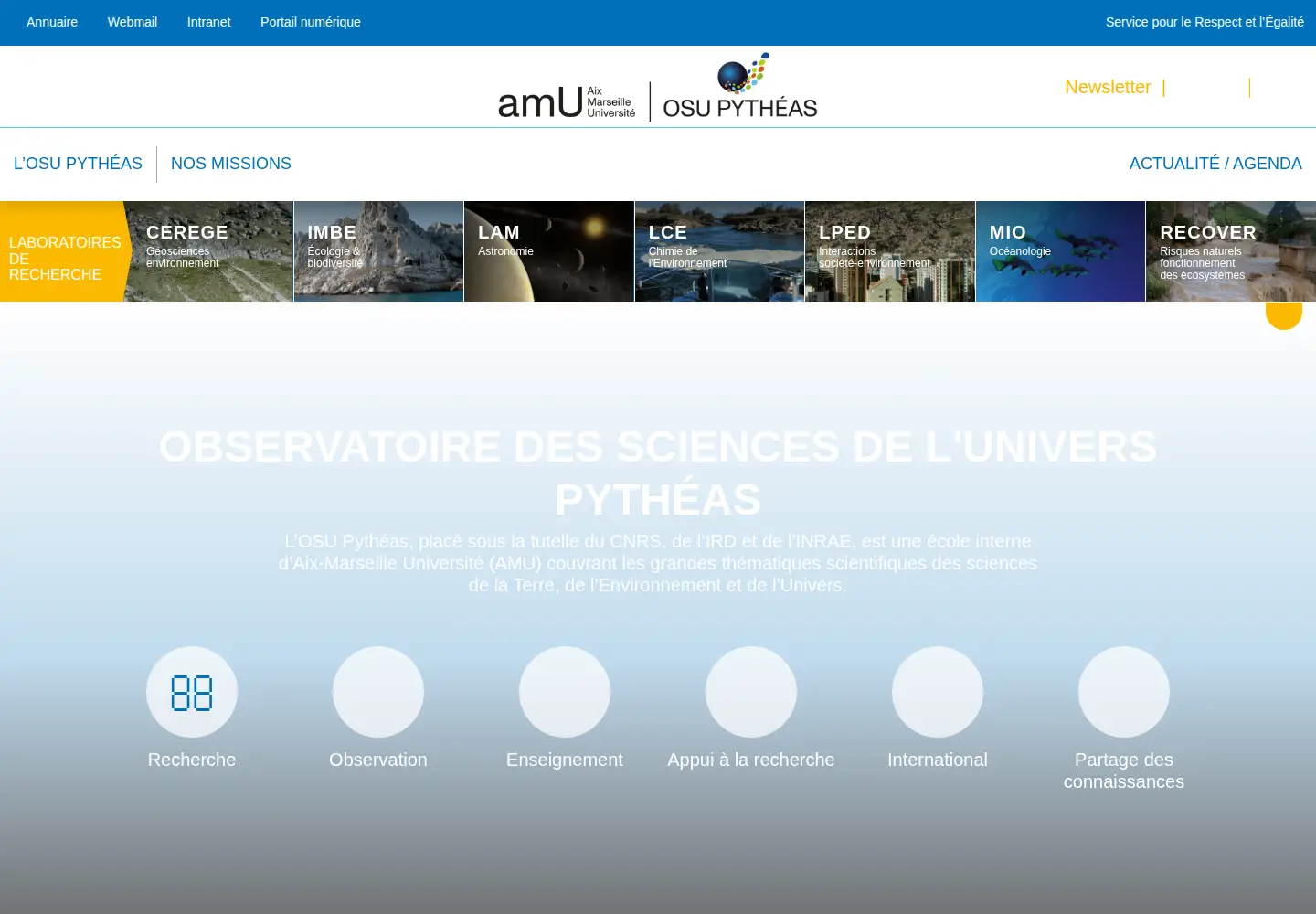Screen dimensions: 1316x914
Task: Click the amU Aix Marseille Université logo
Action: [x=567, y=101]
